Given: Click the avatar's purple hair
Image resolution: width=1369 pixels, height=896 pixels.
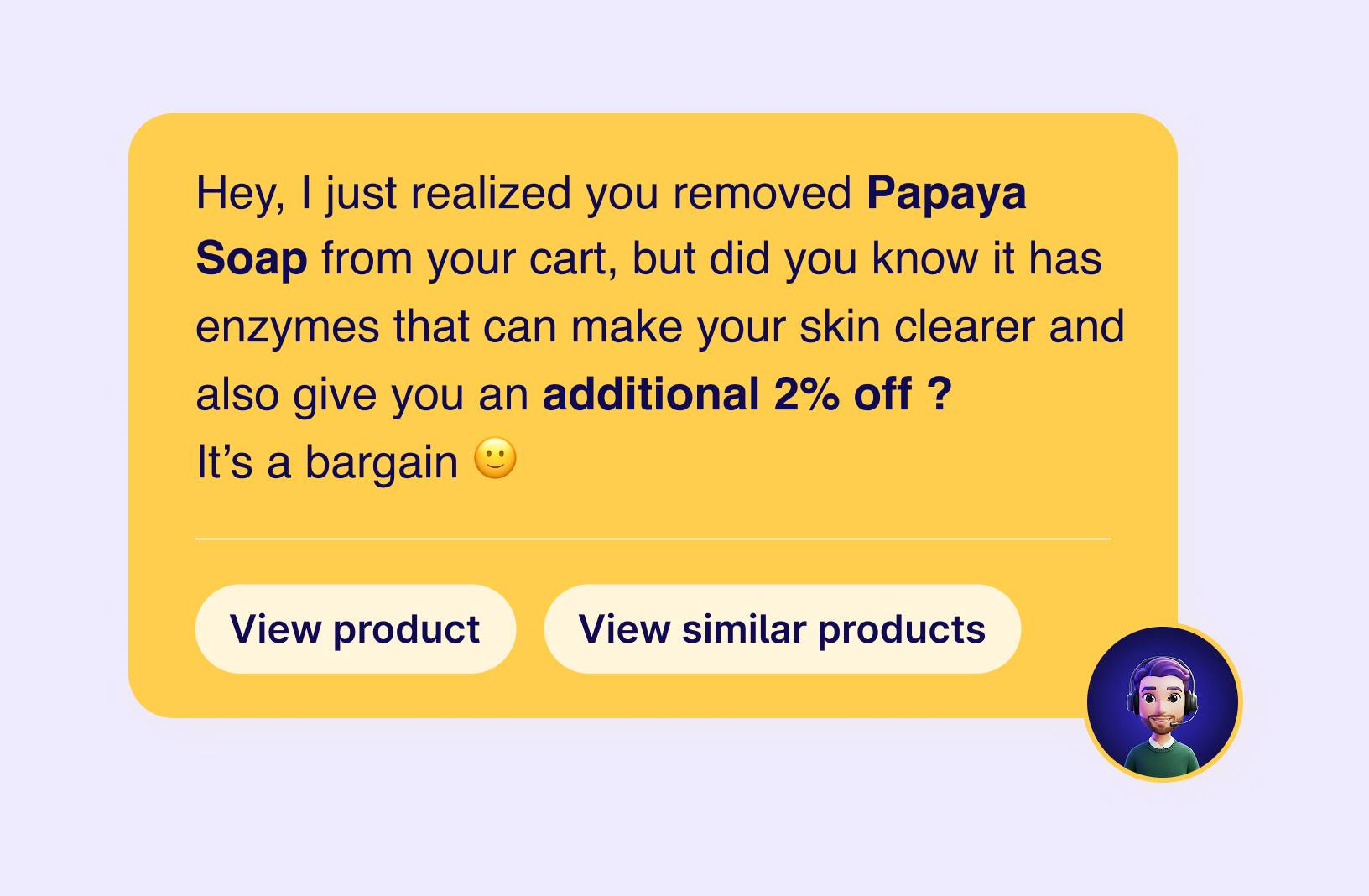Looking at the screenshot, I should [x=1161, y=668].
